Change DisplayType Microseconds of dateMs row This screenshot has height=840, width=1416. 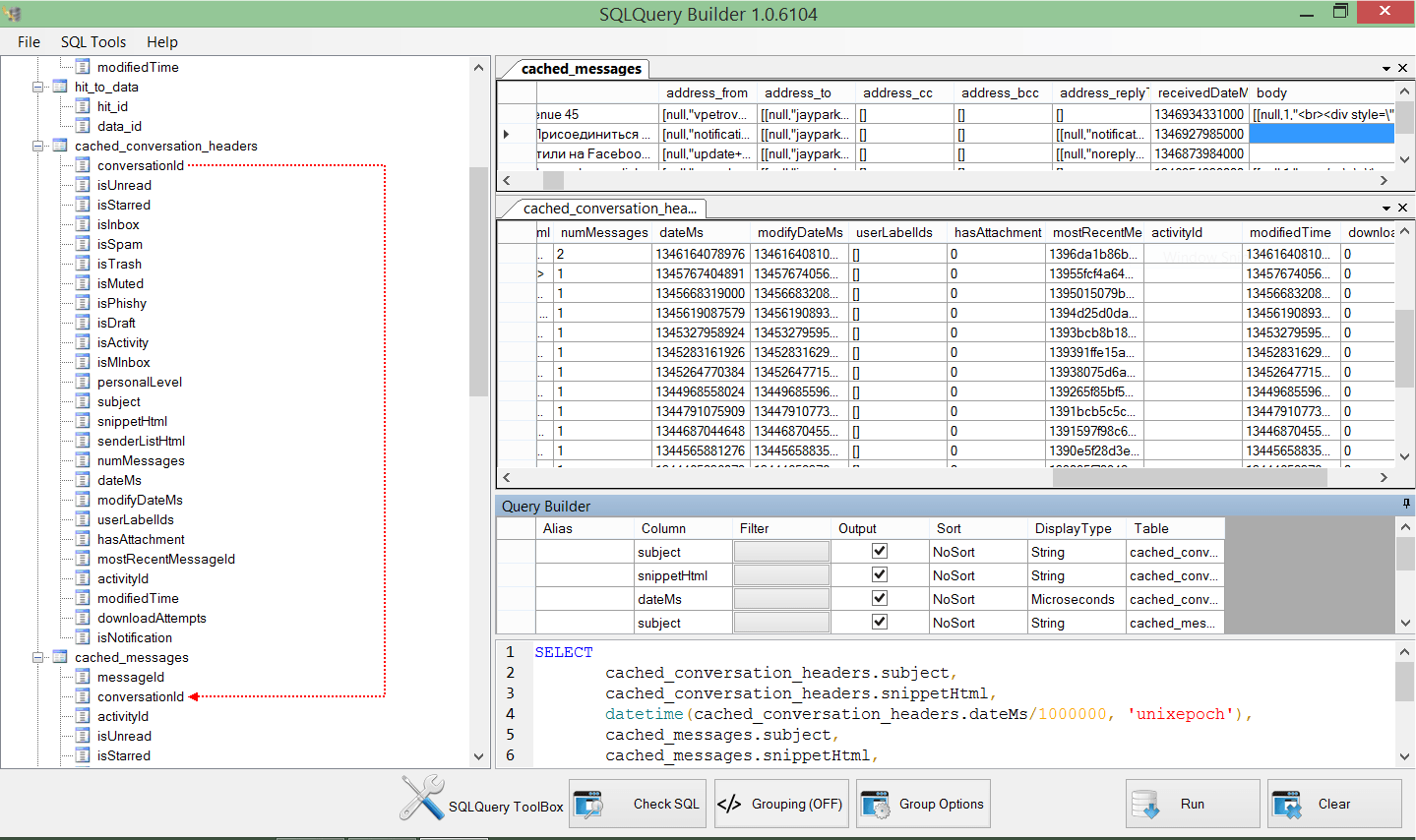(x=1077, y=599)
